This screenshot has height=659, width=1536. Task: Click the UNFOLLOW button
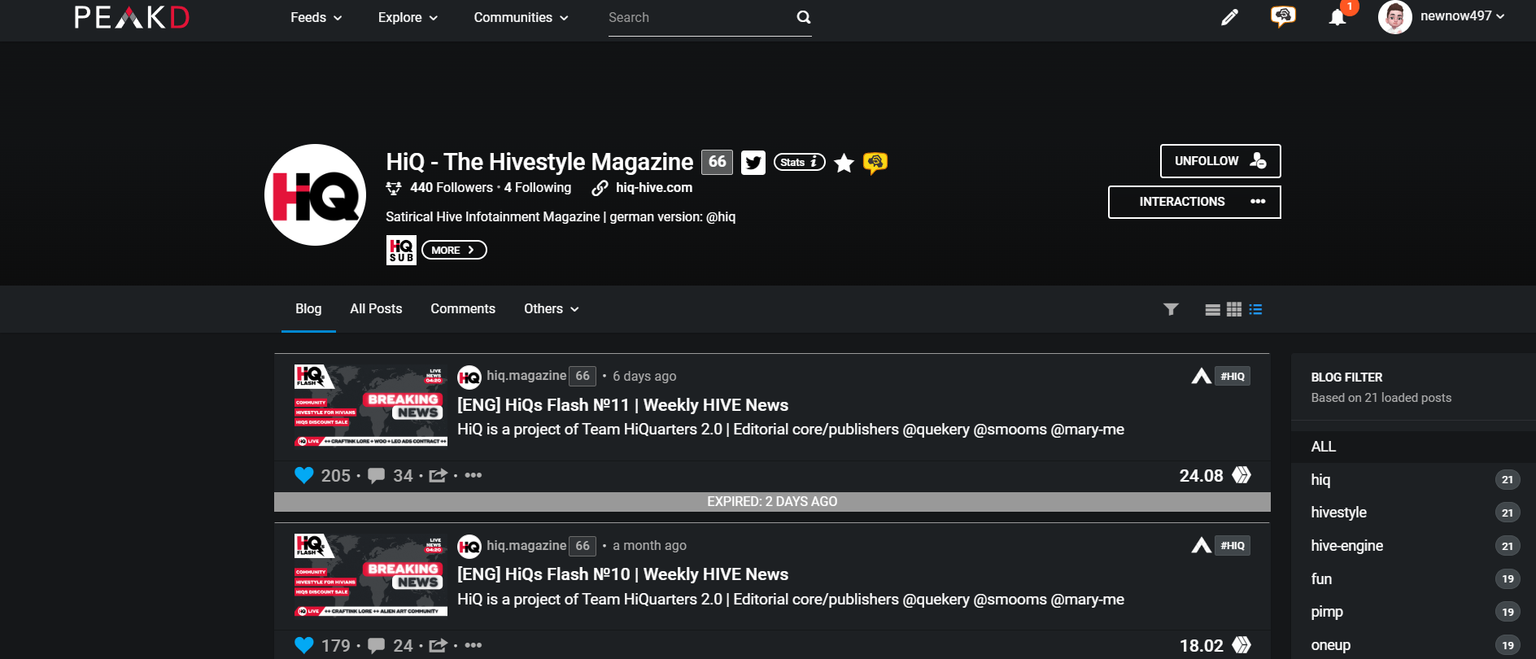coord(1220,161)
